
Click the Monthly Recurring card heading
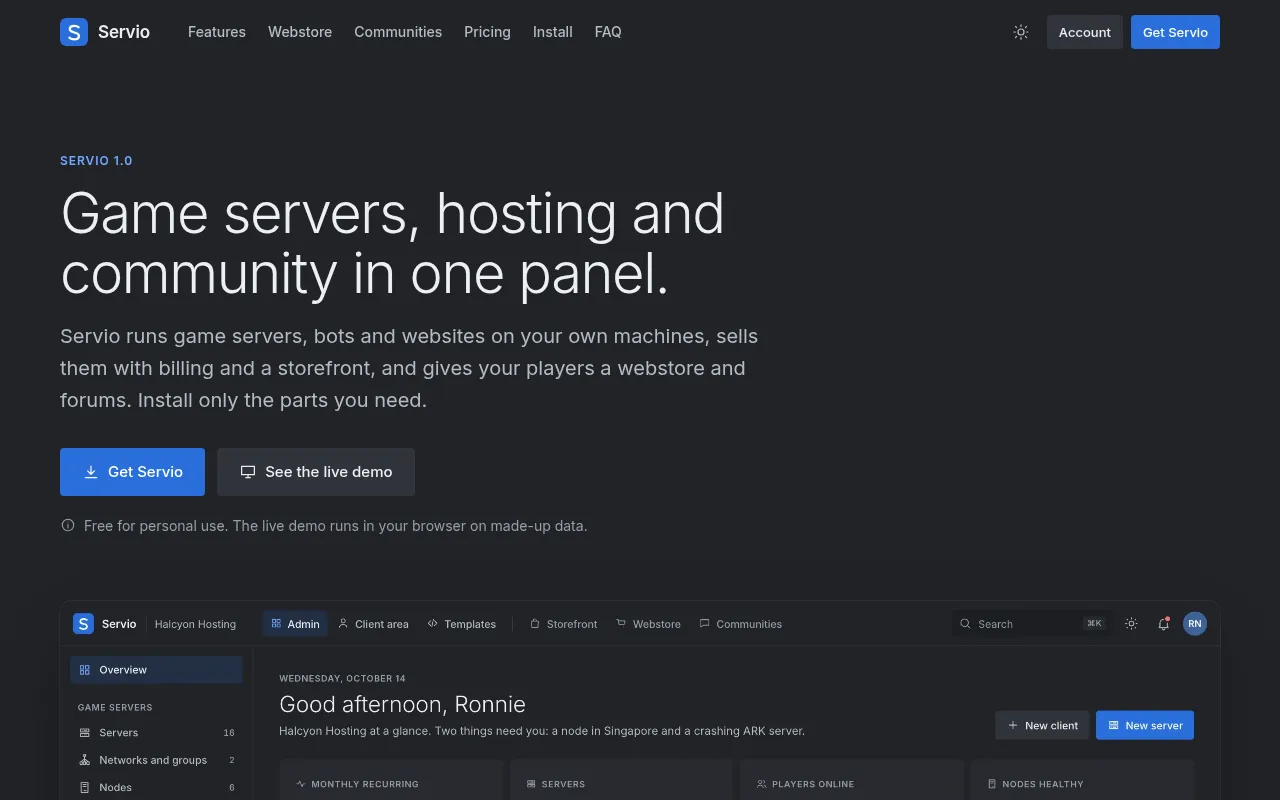365,784
